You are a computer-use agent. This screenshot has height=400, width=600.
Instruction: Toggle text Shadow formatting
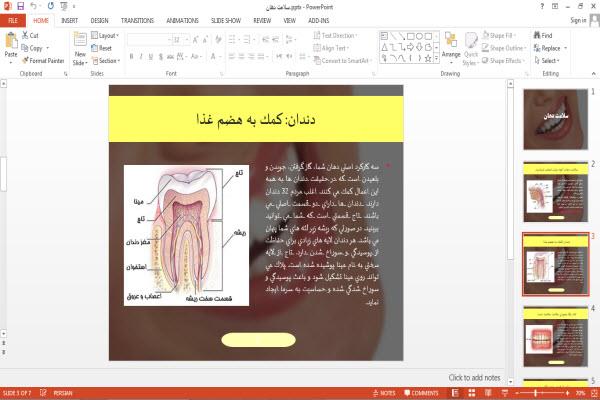161,57
